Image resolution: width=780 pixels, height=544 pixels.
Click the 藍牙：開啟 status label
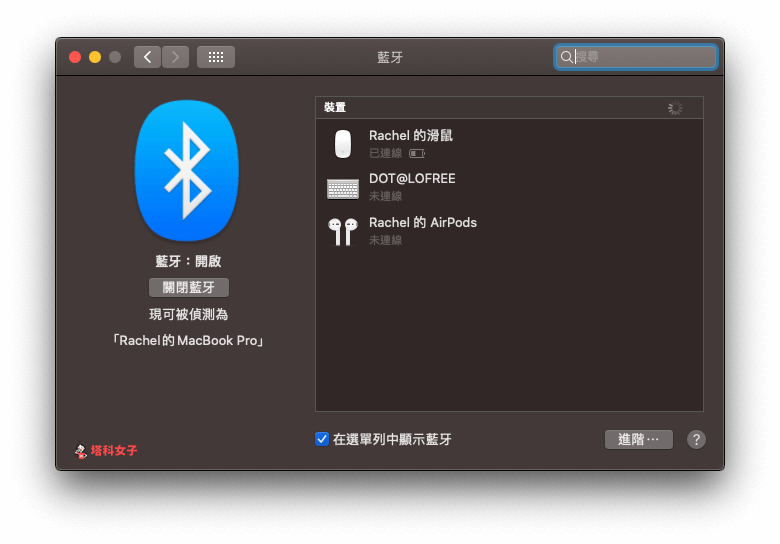click(189, 262)
